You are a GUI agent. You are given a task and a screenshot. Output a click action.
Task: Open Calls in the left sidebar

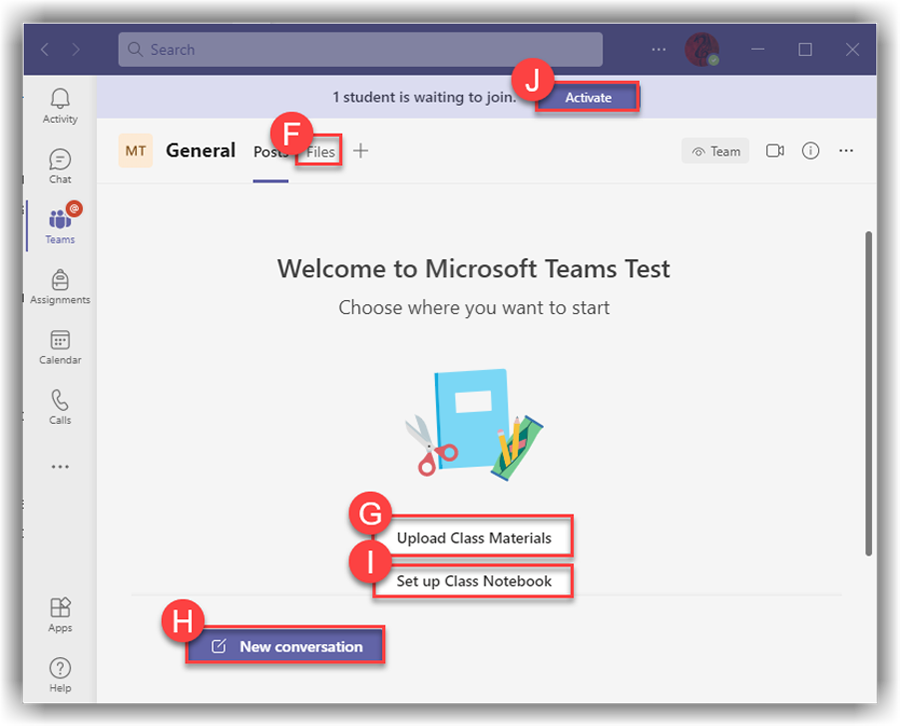coord(60,406)
